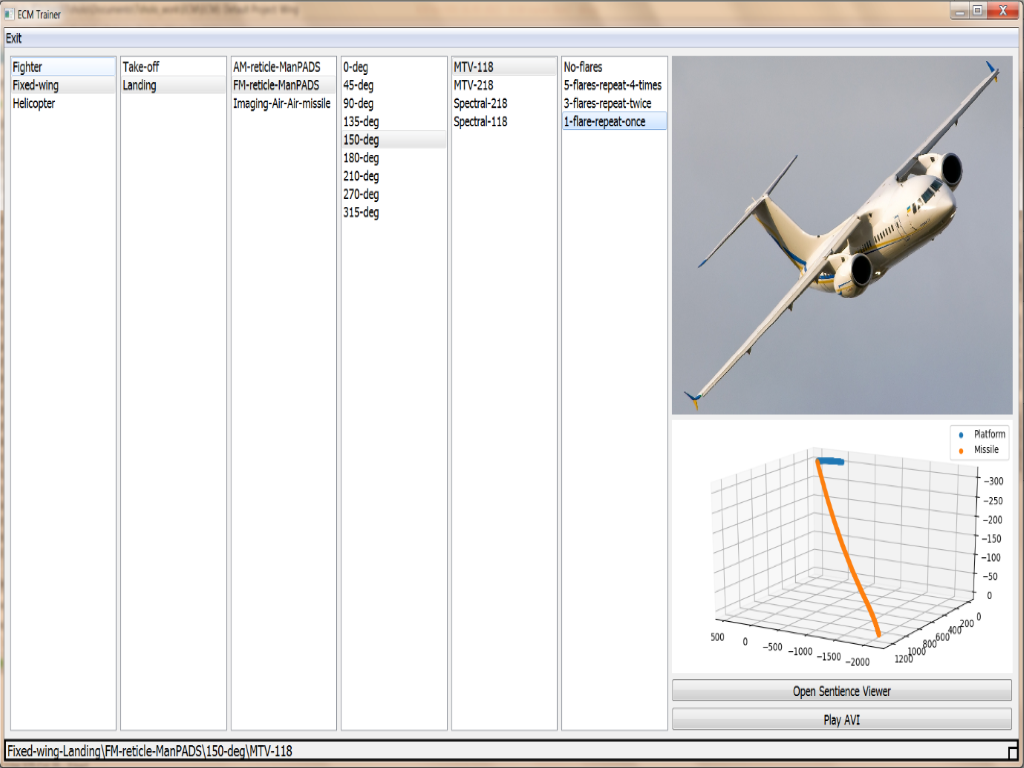
Task: Select 3-flares-repeat-twice sequence
Action: [x=608, y=104]
